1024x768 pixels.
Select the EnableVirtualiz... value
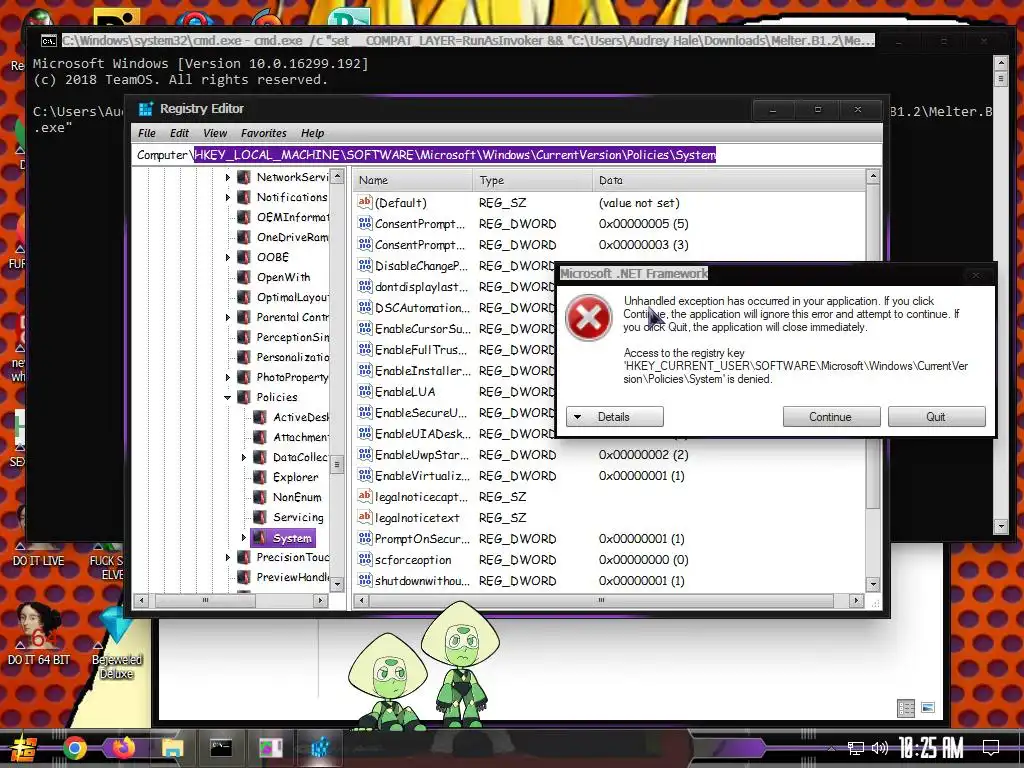pos(422,476)
